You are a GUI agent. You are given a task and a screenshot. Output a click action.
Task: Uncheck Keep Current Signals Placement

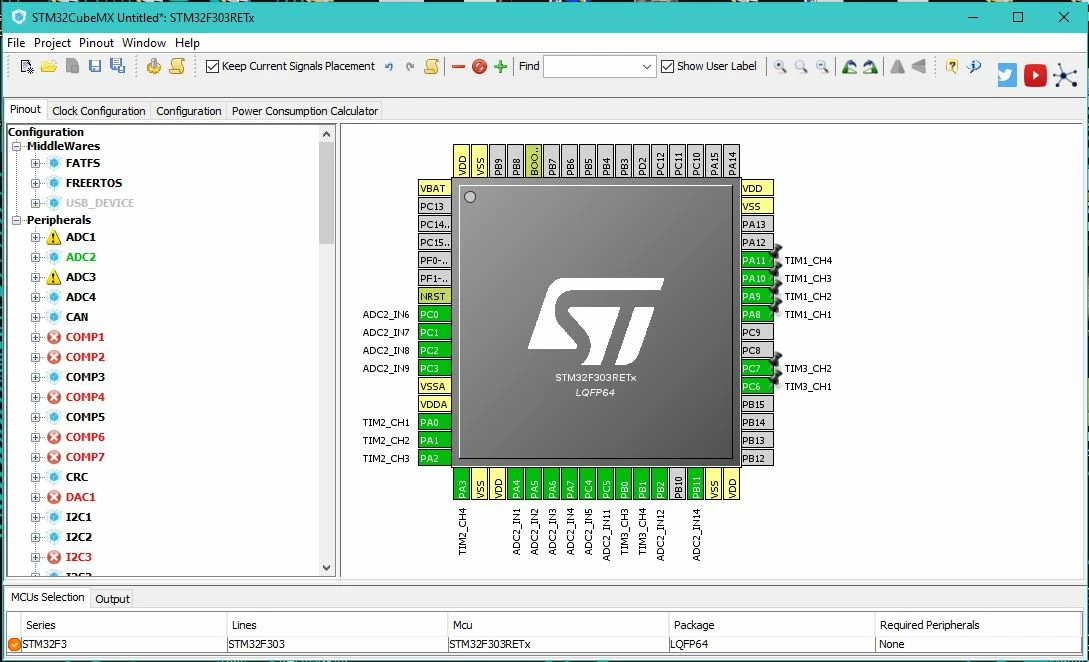pos(213,67)
